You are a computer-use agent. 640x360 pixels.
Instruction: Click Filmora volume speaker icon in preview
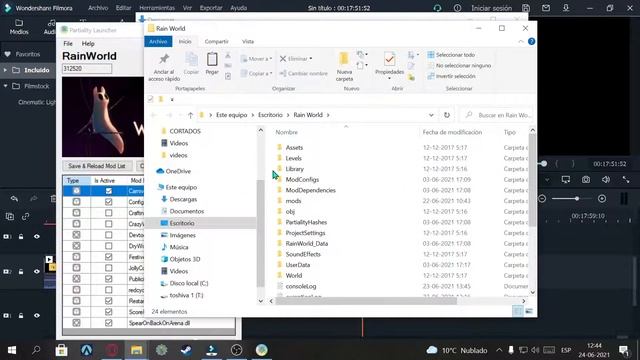(x=606, y=180)
